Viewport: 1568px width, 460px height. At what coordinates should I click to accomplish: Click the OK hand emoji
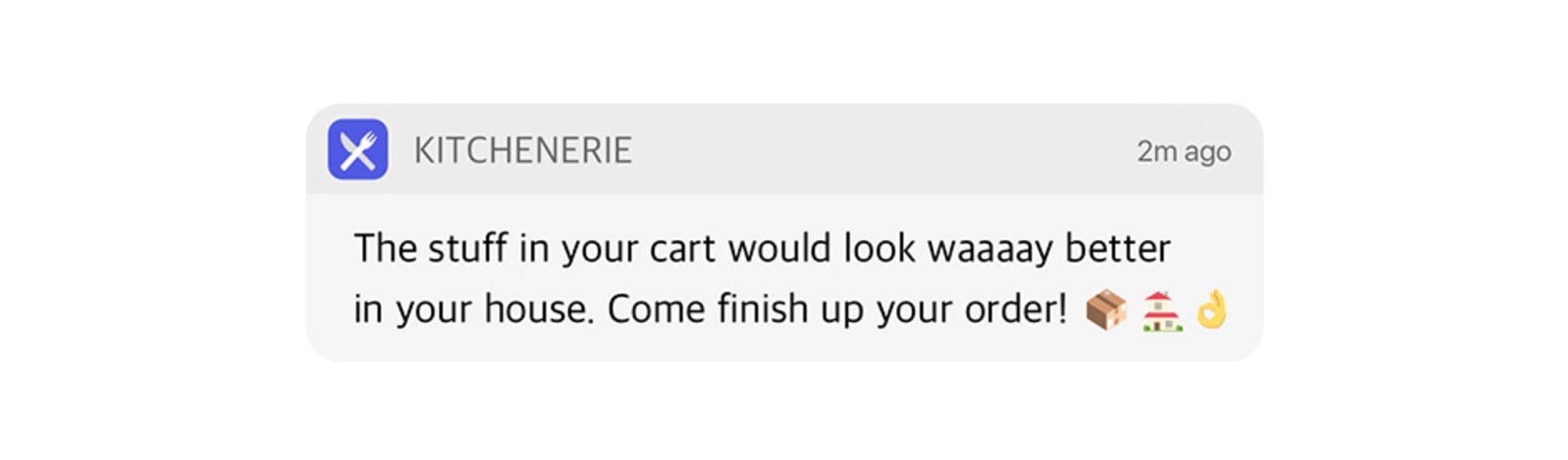[x=1212, y=309]
